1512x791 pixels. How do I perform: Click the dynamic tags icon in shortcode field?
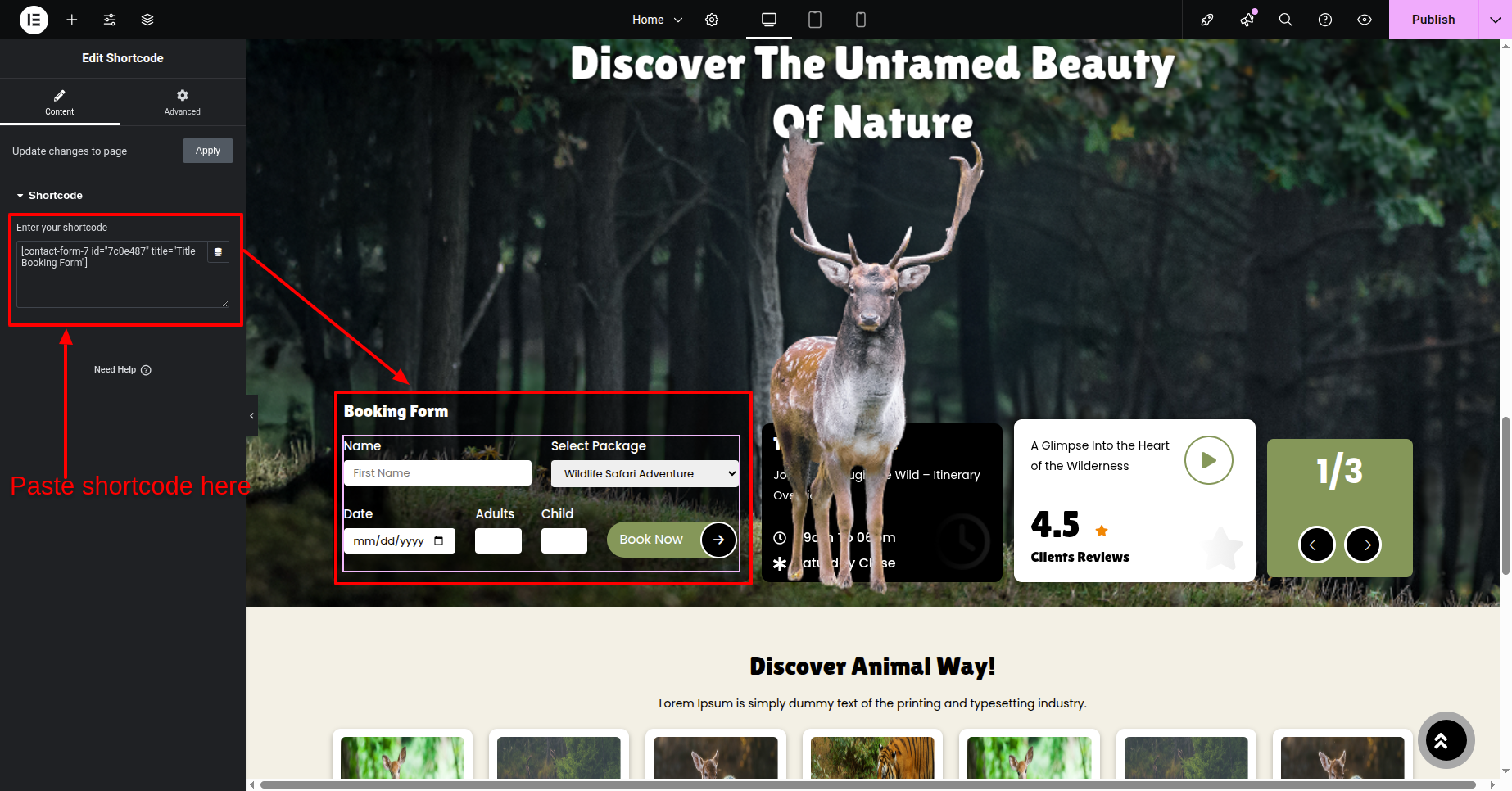point(218,252)
